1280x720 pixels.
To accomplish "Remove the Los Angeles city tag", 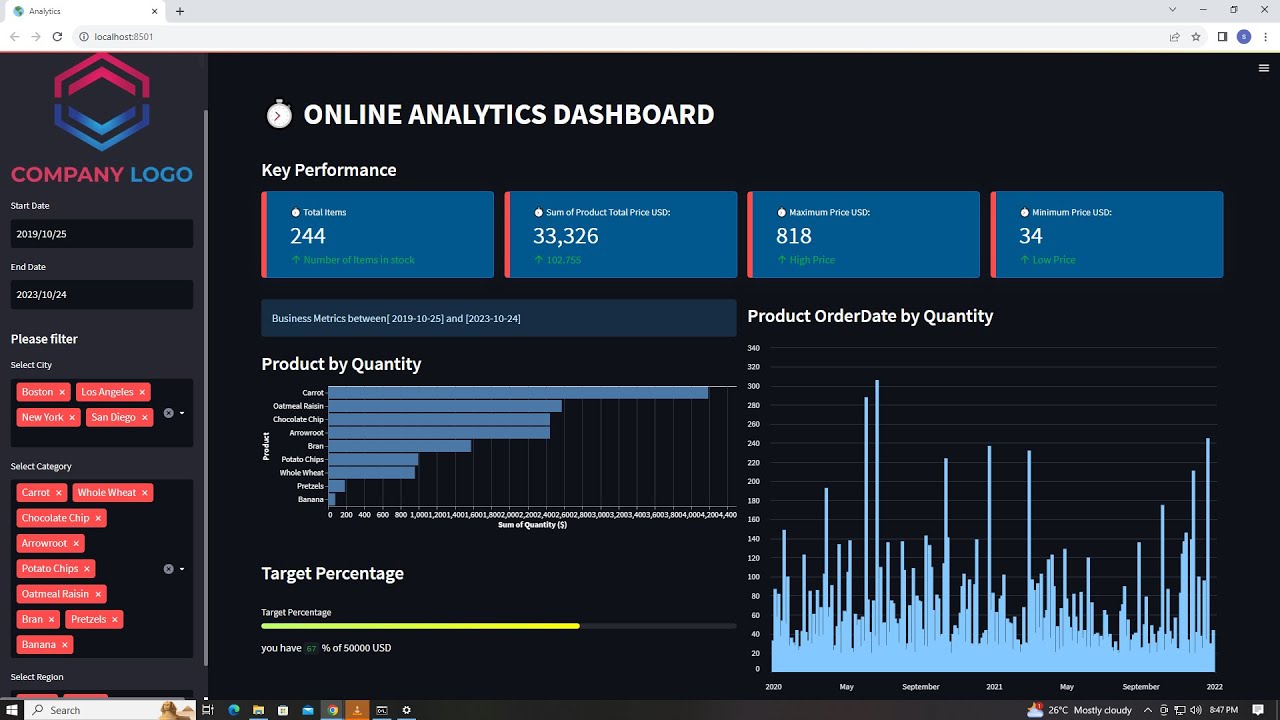I will (x=142, y=392).
